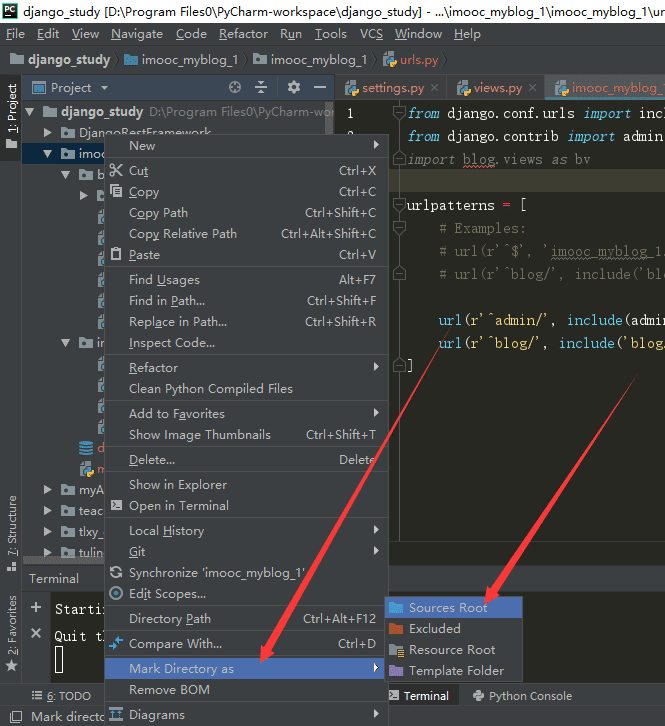Click the Compare With arrows icon
Screen dimensions: 665x726
(116, 643)
